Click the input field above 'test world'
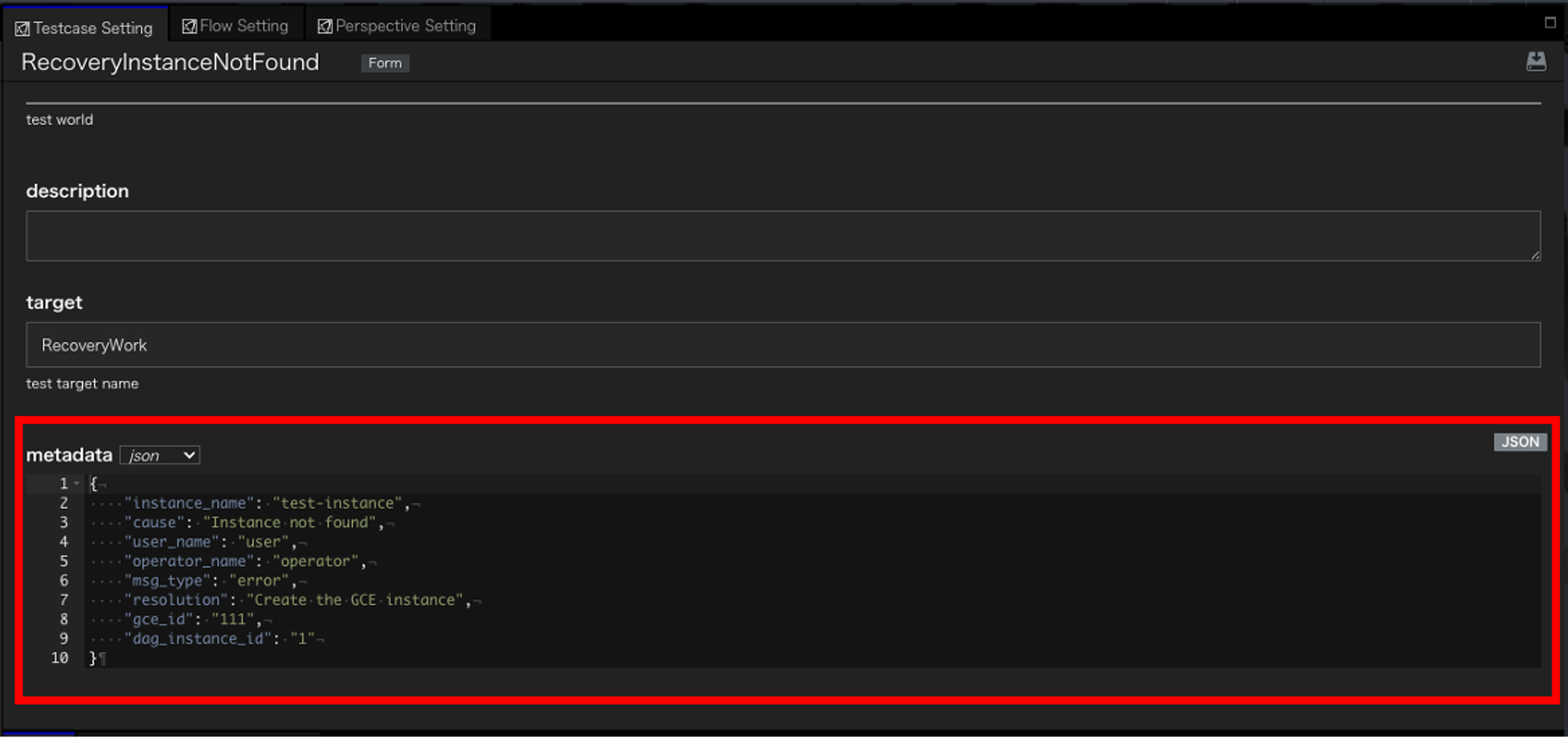1568x738 pixels. point(782,94)
